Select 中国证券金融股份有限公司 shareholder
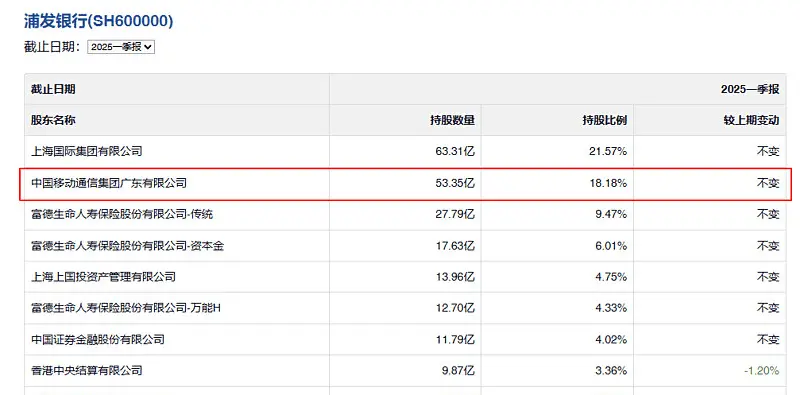800x395 pixels. pyautogui.click(x=97, y=339)
